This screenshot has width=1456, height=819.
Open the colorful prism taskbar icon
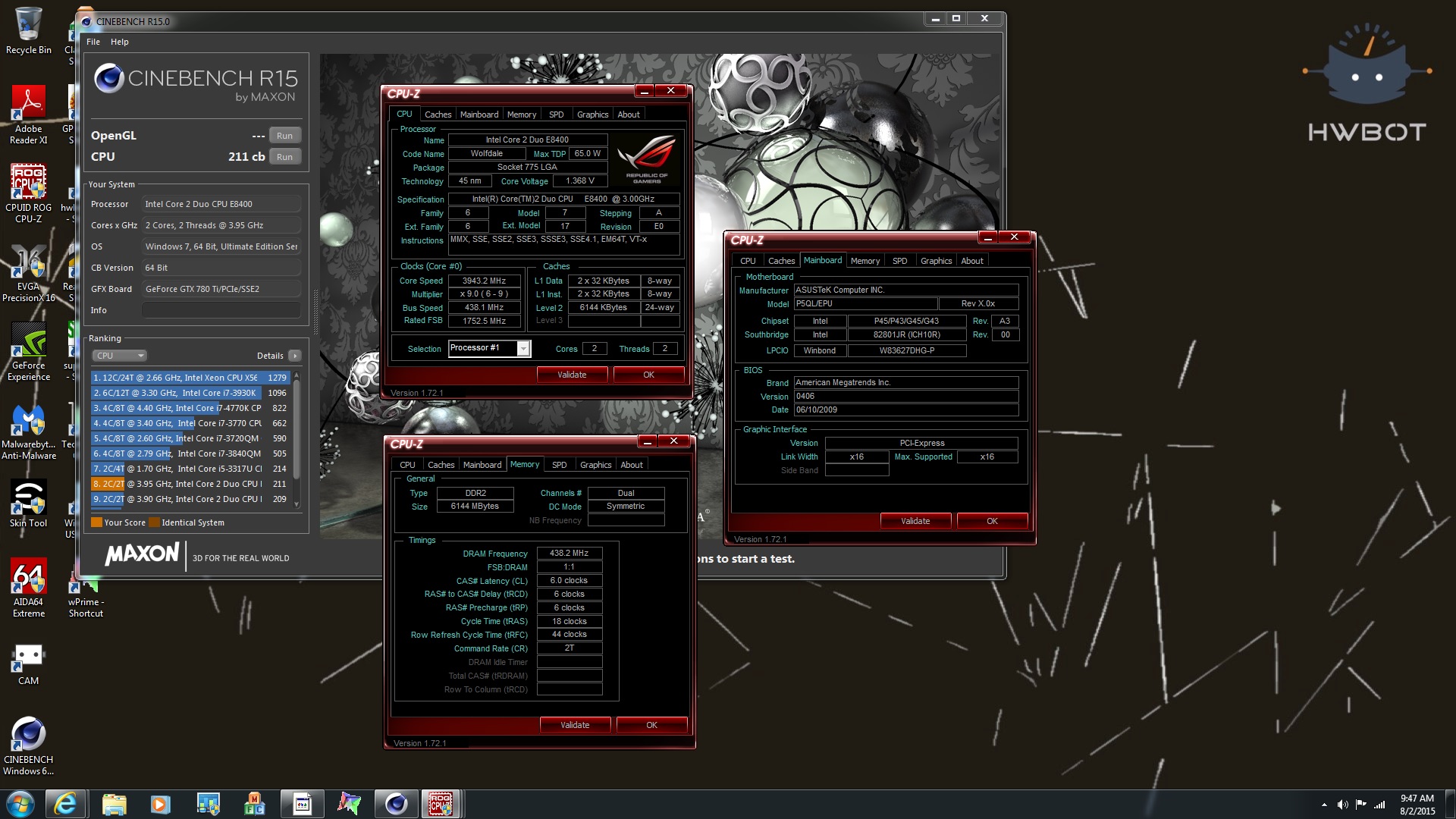[x=349, y=804]
